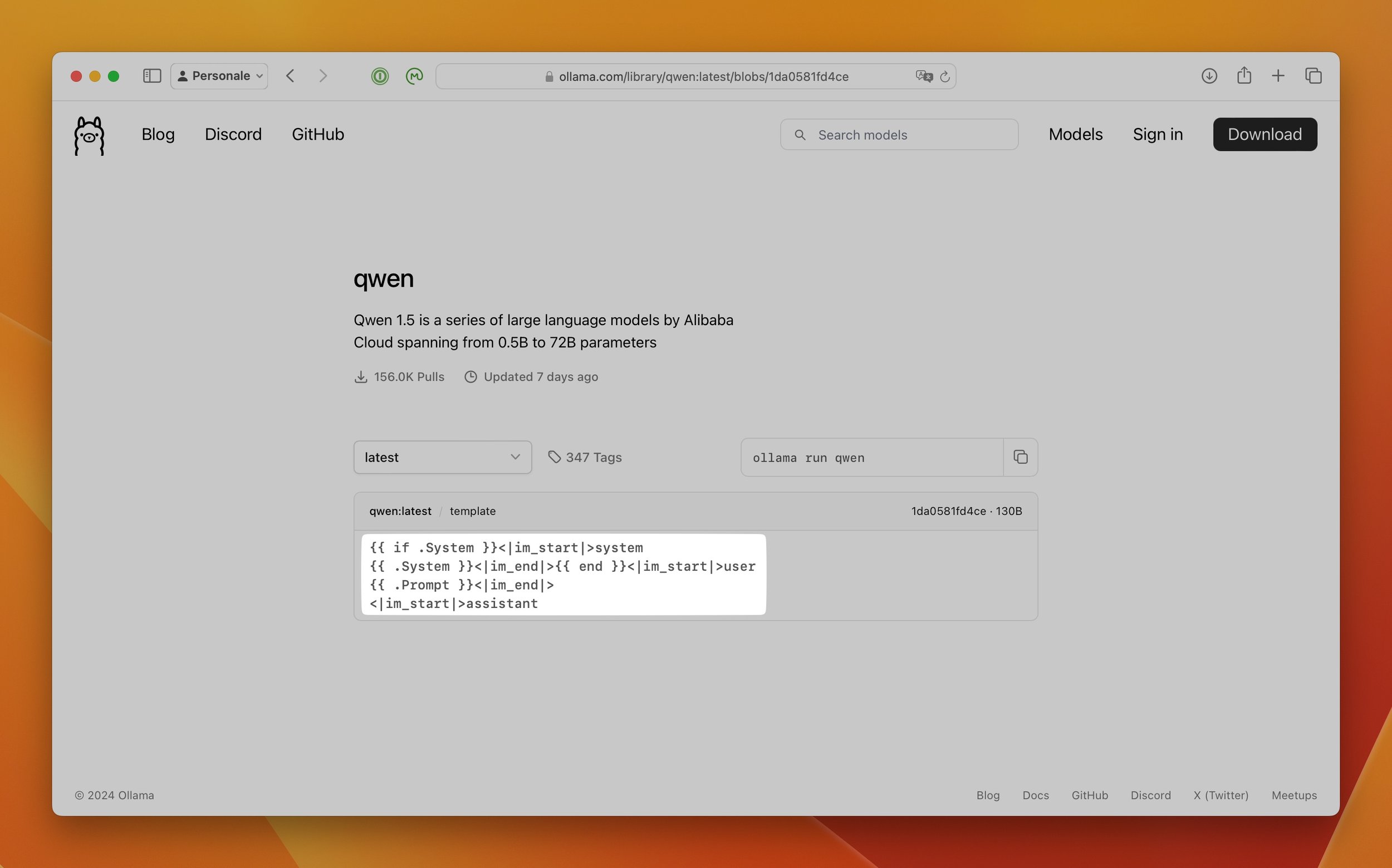
Task: Click the '{{ if .System }}' template line
Action: [506, 548]
